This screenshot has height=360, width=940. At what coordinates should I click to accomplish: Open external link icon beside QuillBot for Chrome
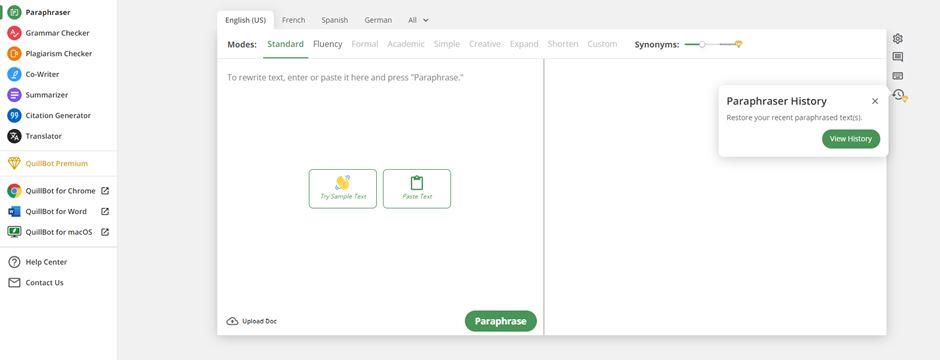pyautogui.click(x=105, y=190)
